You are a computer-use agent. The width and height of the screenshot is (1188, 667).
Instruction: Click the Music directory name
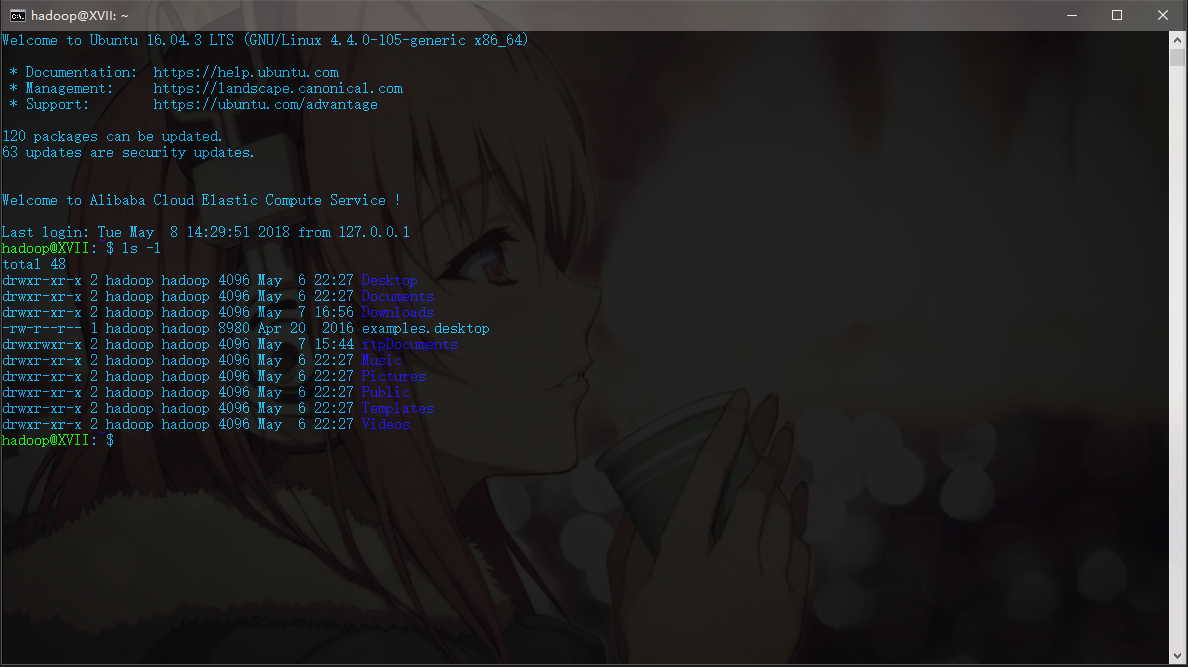pos(382,360)
